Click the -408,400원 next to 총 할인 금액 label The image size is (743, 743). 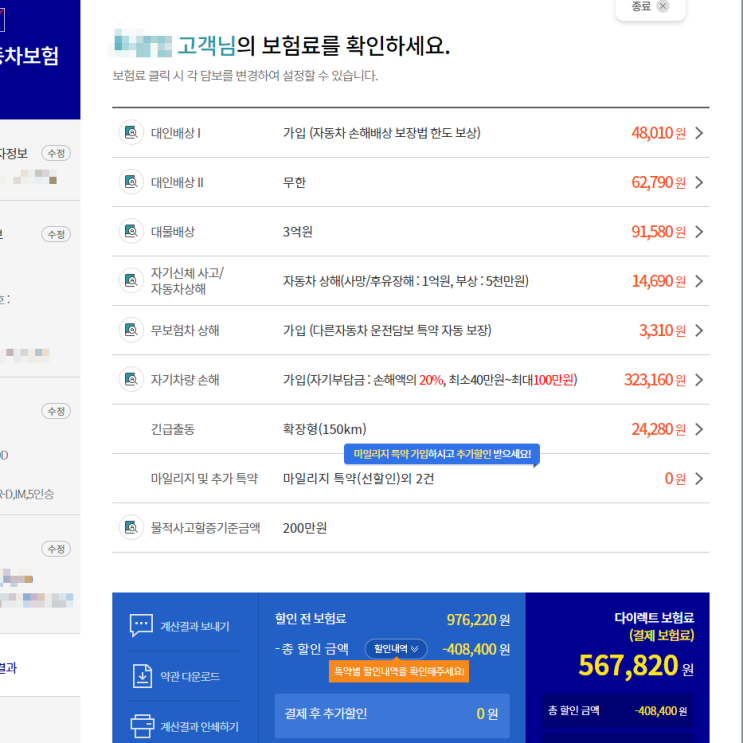tap(476, 649)
